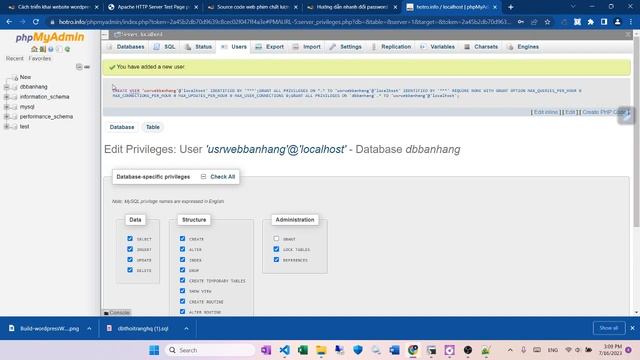Bookmark this page with star icon
The height and width of the screenshot is (360, 640).
coord(547,22)
